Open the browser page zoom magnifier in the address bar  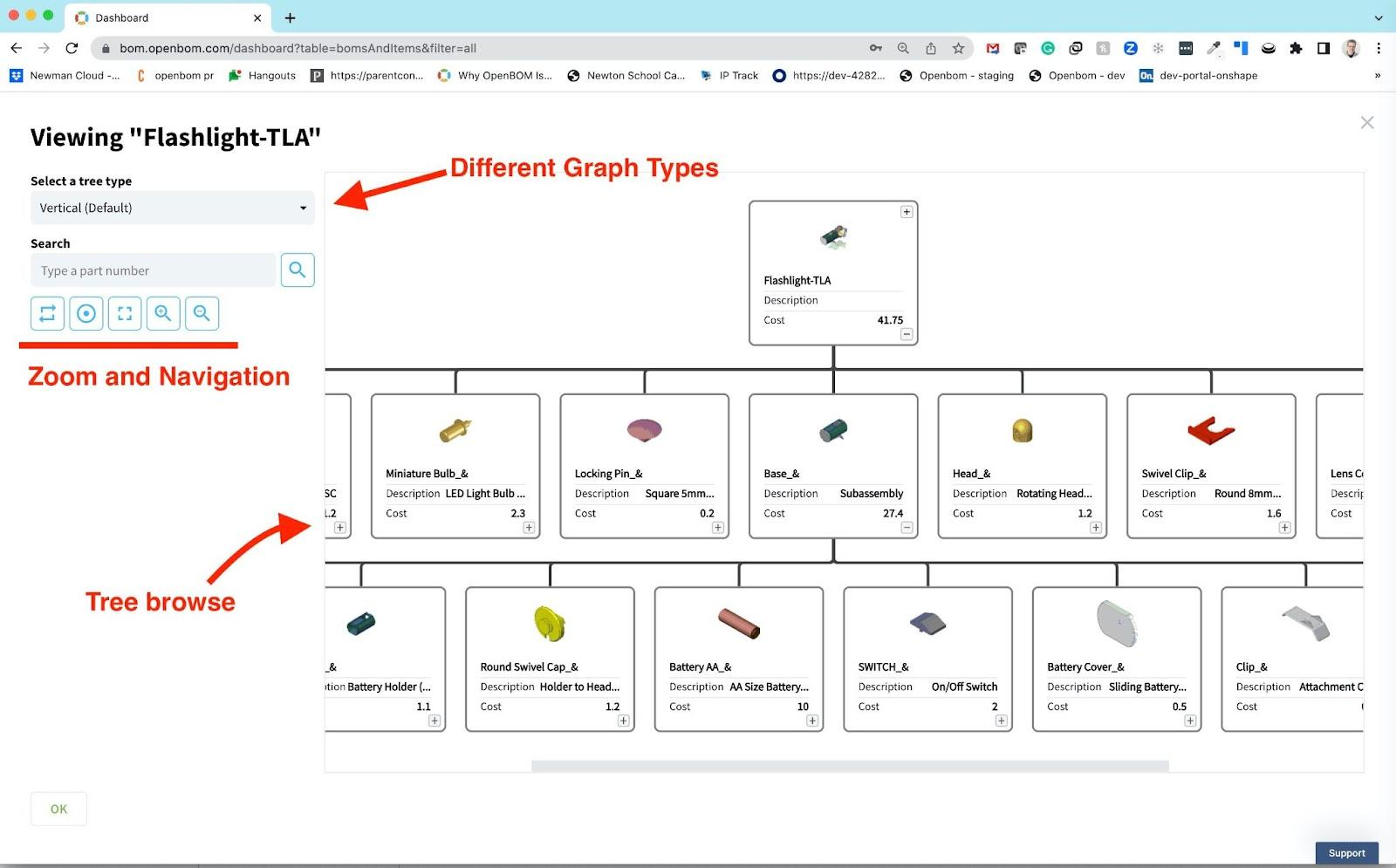click(903, 48)
